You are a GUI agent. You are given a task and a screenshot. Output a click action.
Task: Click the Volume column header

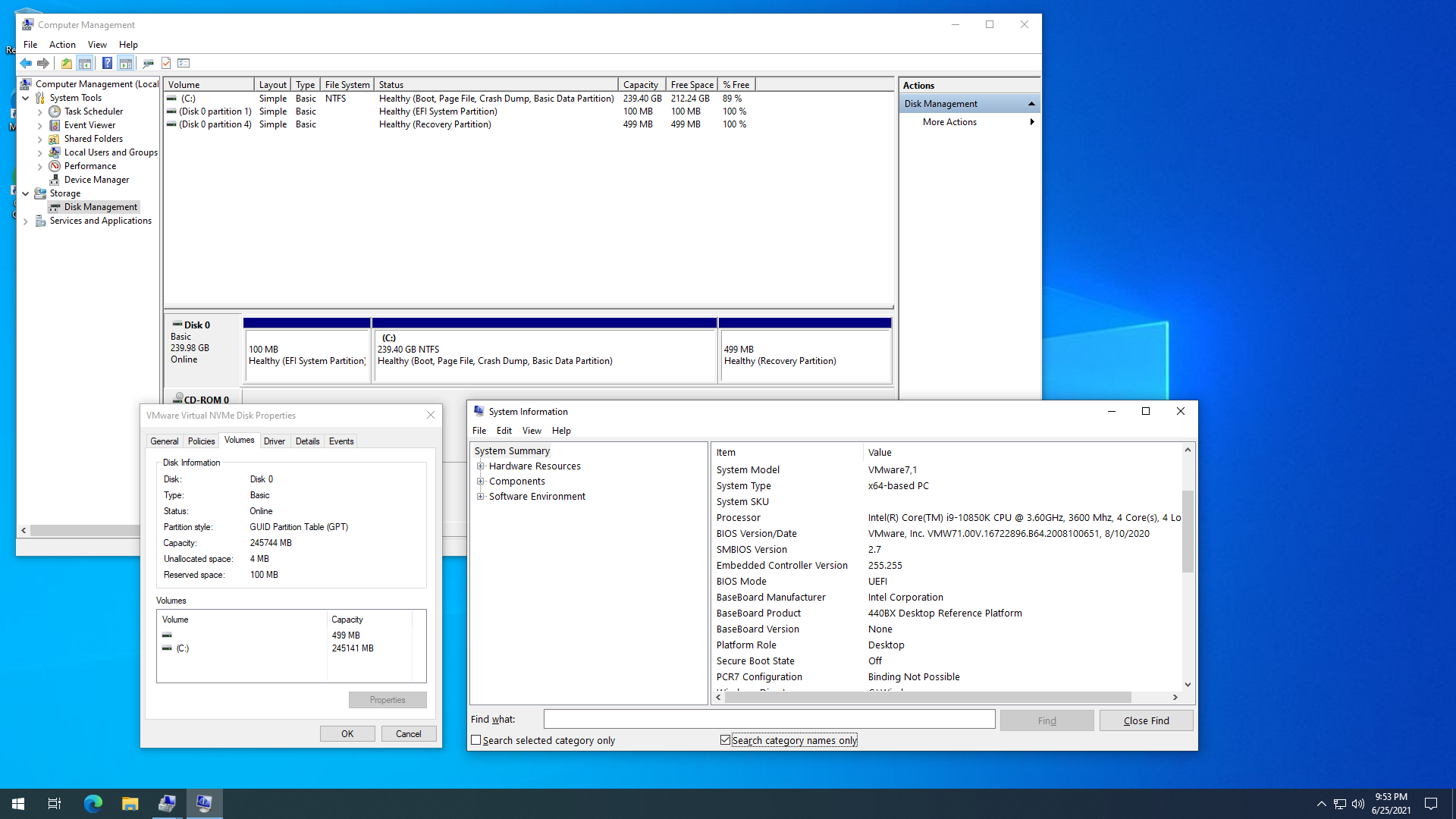(x=209, y=85)
